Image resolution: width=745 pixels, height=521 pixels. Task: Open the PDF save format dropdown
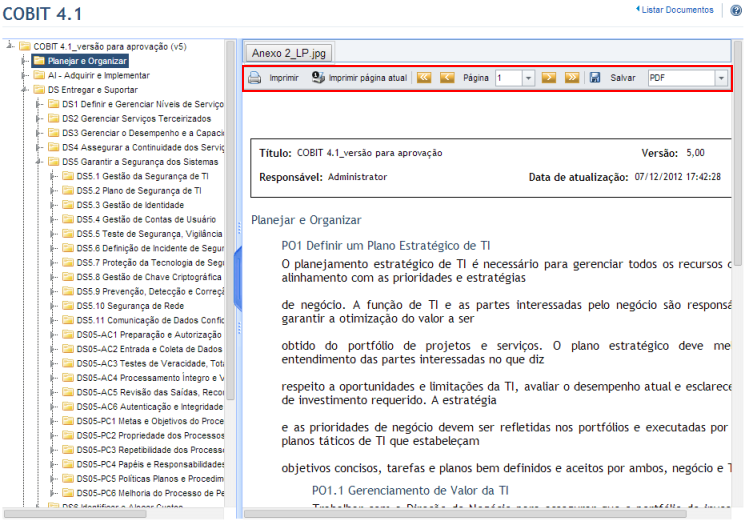coord(721,78)
